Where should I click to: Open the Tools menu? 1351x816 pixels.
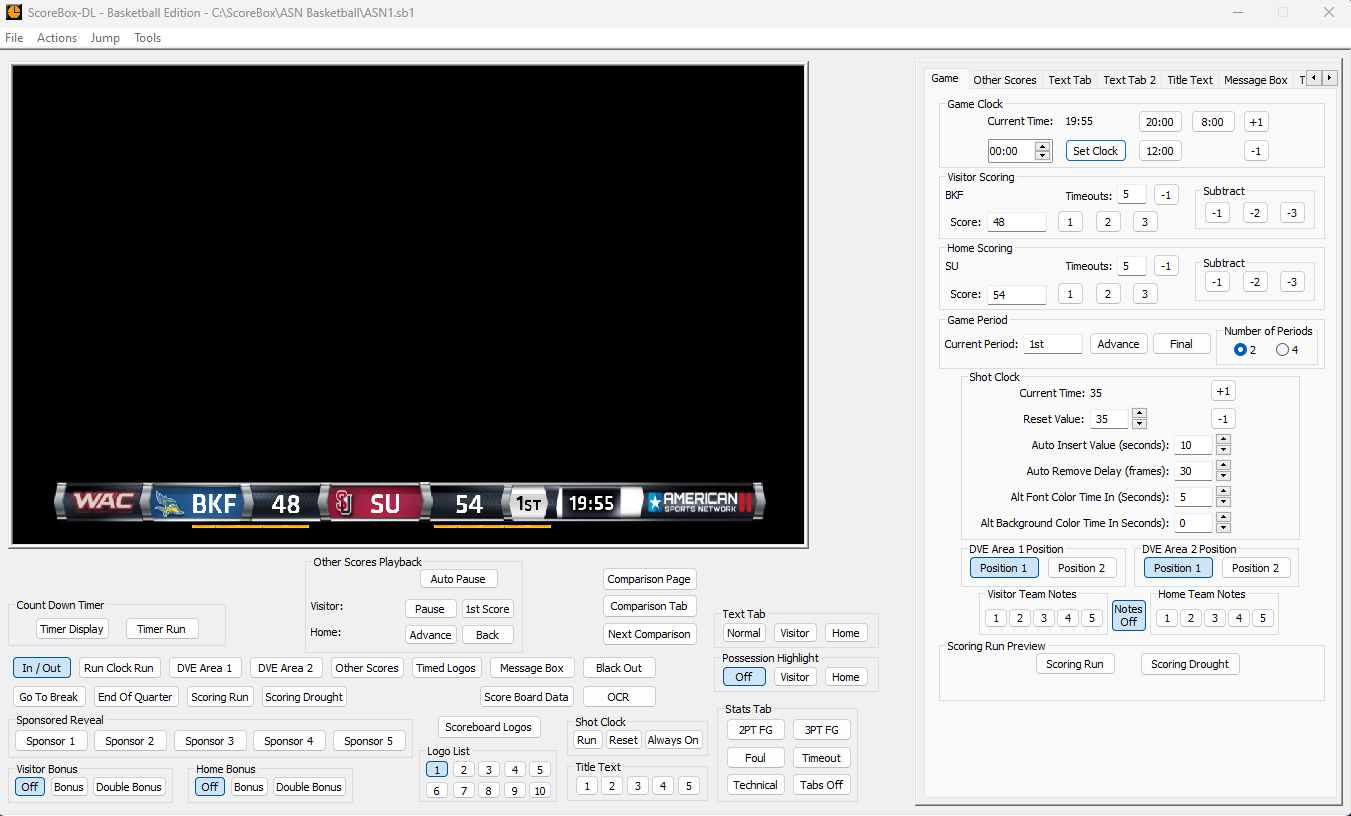pos(147,38)
